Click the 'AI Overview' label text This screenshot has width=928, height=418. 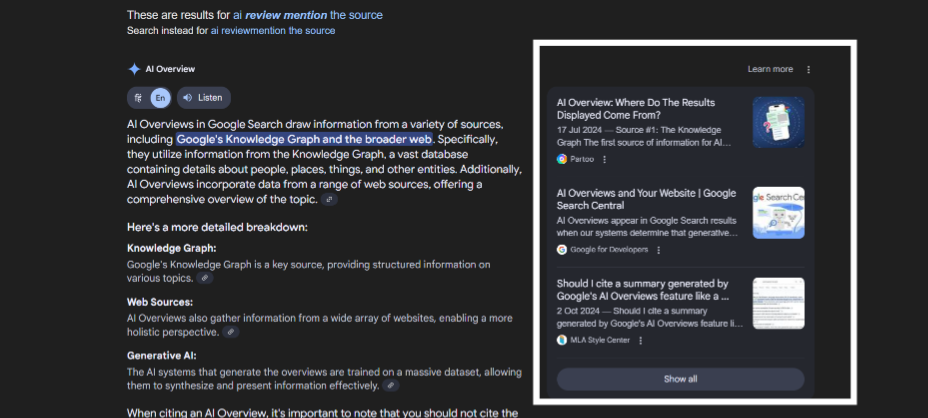pyautogui.click(x=170, y=69)
